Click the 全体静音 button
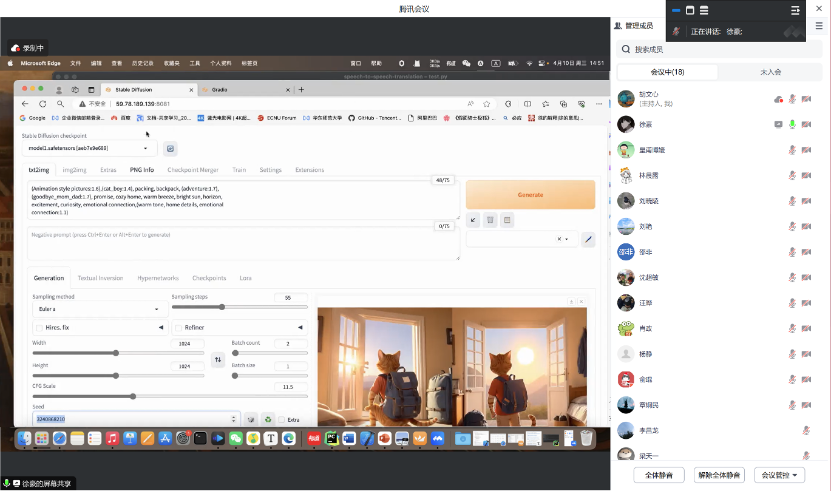Viewport: 832px width, 492px height. click(x=658, y=475)
